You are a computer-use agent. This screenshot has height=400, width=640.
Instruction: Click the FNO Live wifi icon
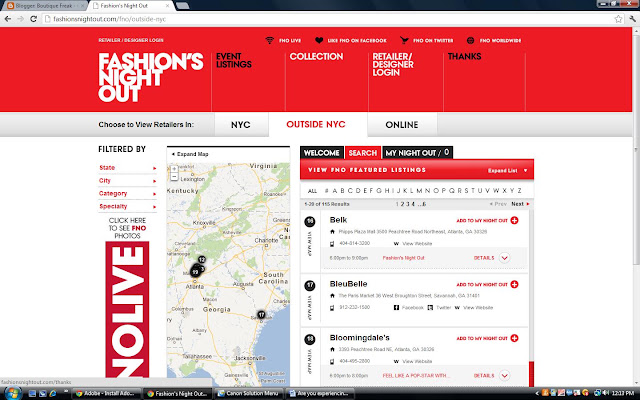pos(269,40)
